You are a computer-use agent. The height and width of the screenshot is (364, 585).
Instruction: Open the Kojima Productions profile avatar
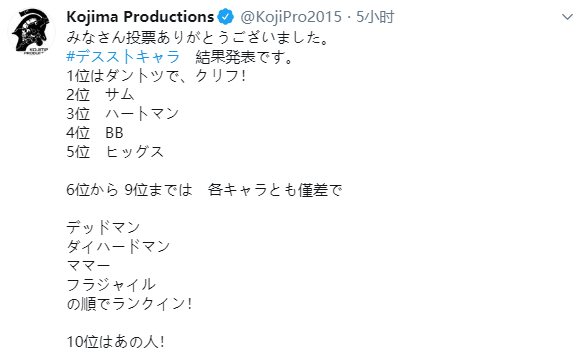[x=31, y=31]
